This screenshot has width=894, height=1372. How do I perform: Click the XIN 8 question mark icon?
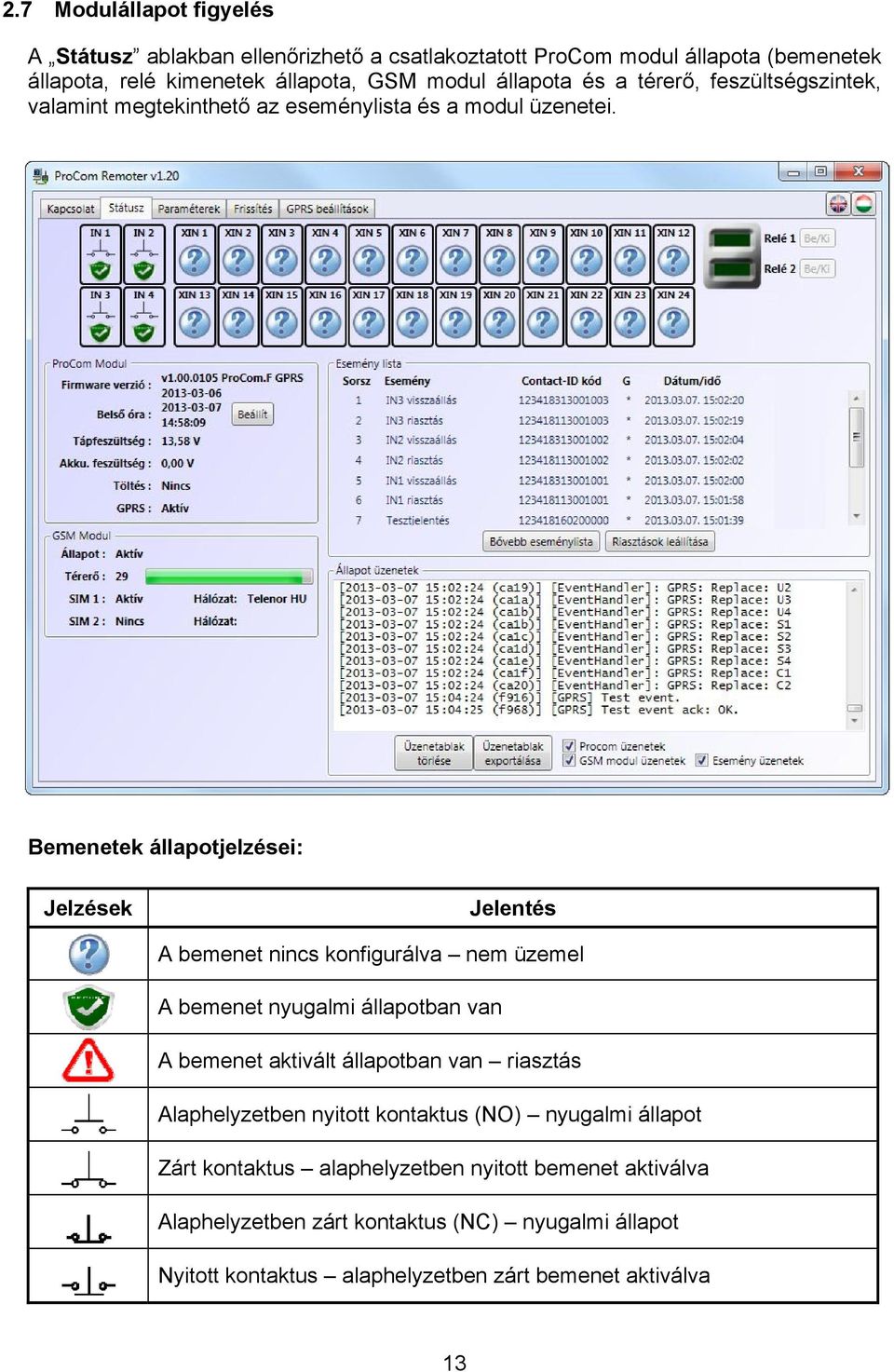coord(499,254)
